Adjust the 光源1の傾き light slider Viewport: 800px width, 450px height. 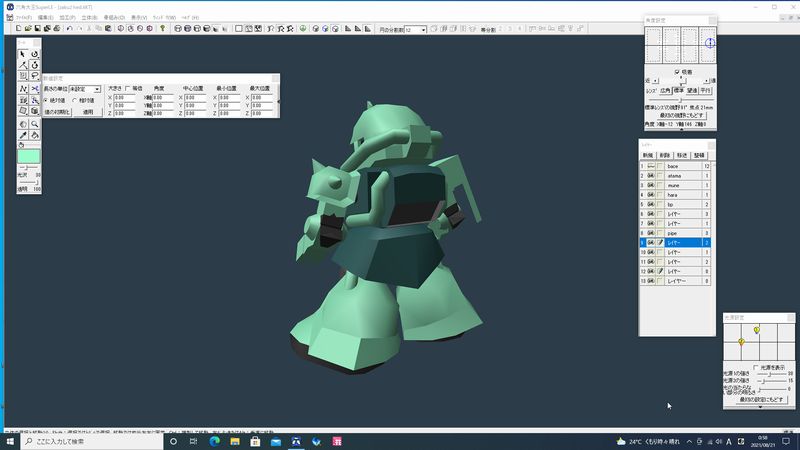[x=770, y=374]
